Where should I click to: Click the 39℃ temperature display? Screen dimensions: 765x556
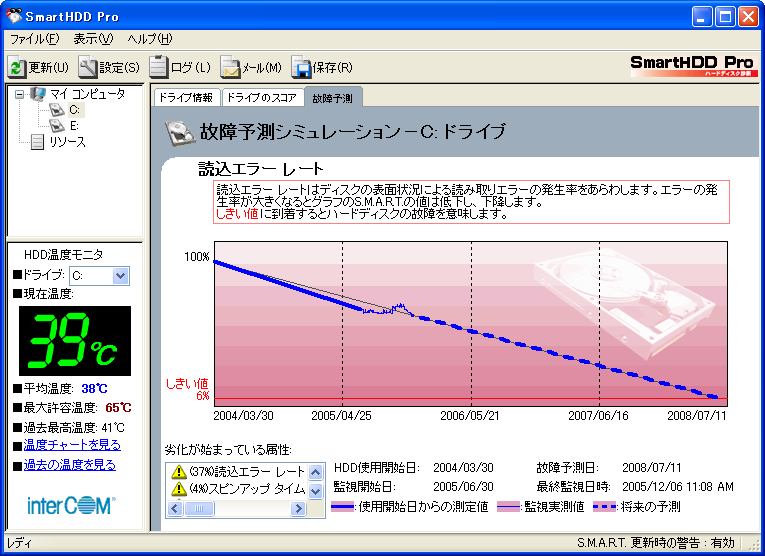75,341
